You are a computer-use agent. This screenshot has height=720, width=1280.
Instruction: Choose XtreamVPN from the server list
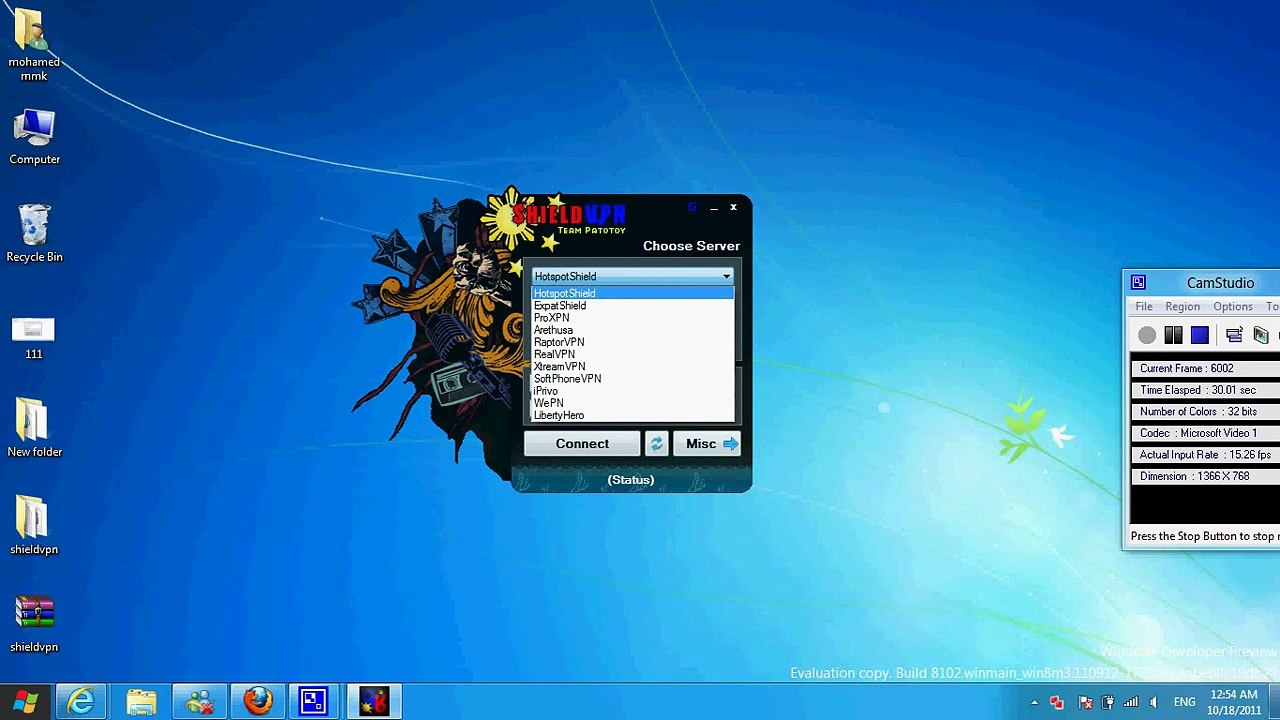(632, 367)
